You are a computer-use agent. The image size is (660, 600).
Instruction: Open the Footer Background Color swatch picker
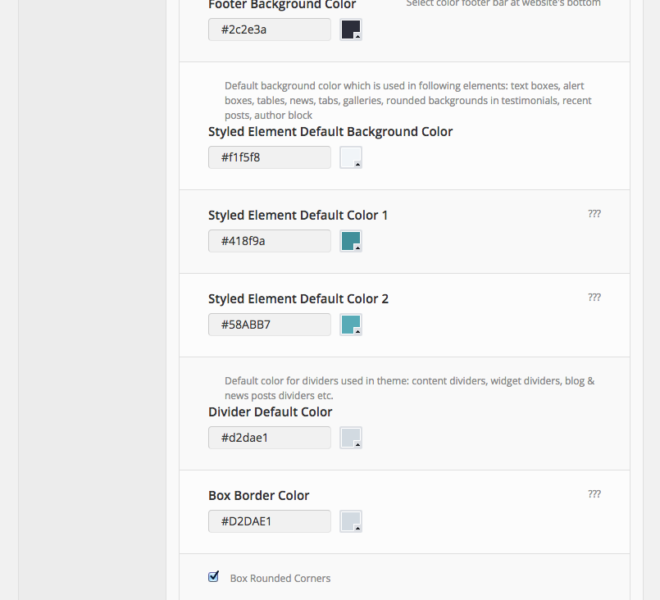pyautogui.click(x=350, y=30)
